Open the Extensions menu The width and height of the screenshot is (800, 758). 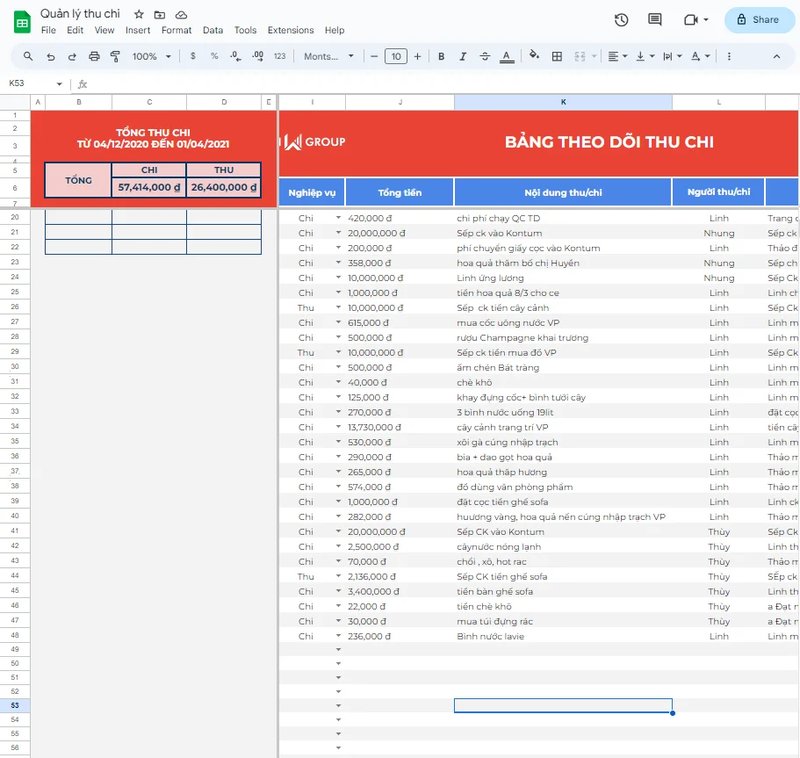(290, 30)
